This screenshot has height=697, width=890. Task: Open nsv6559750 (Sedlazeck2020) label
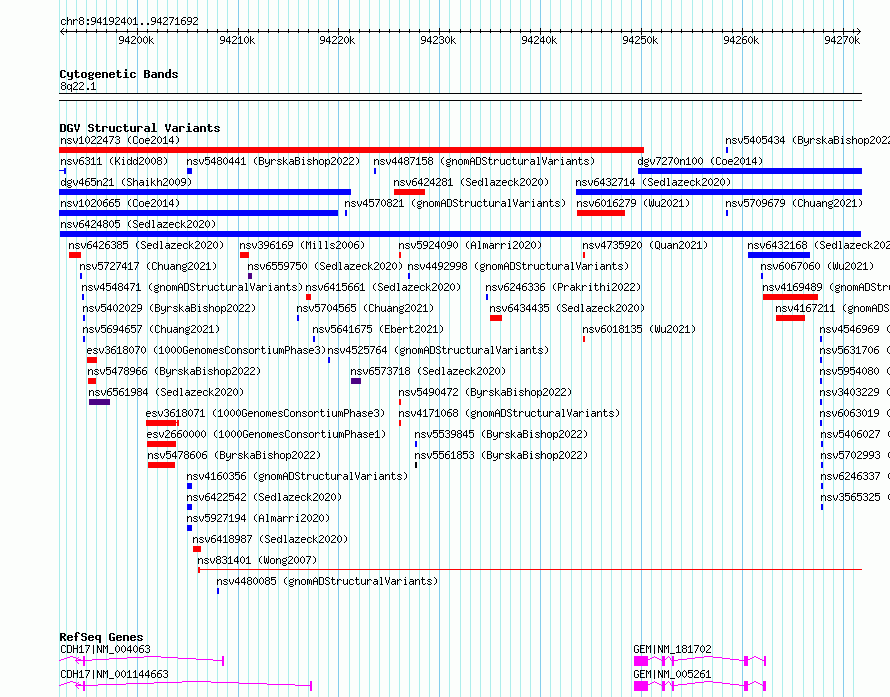[325, 266]
